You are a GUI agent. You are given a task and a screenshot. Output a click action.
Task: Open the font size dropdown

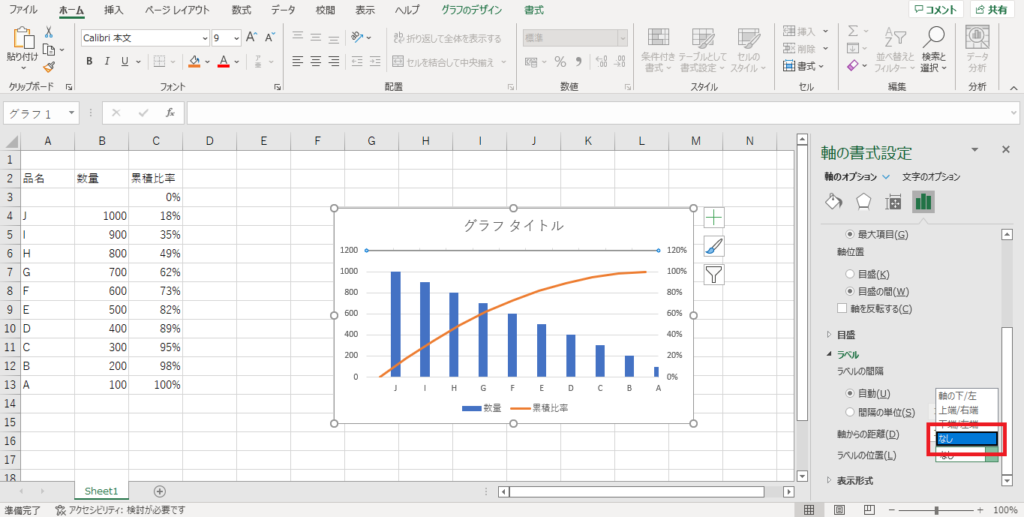click(236, 38)
